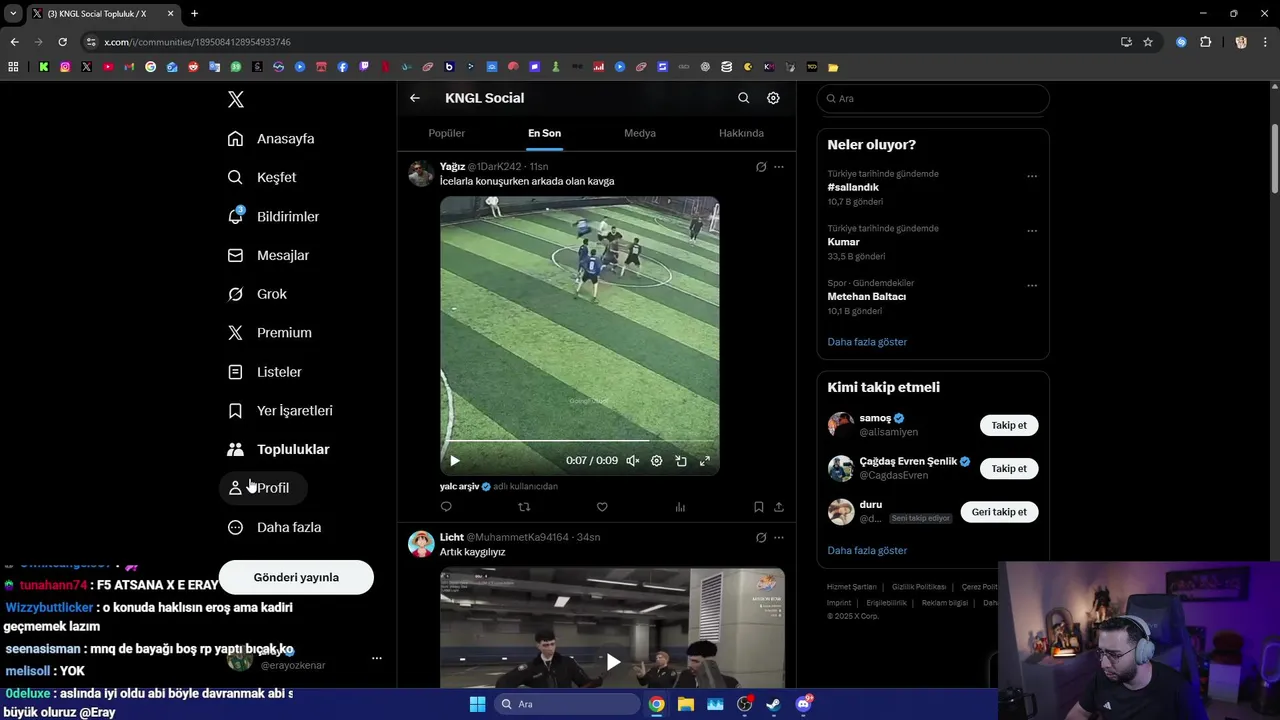Click Gönderi yayınla button

coord(296,577)
